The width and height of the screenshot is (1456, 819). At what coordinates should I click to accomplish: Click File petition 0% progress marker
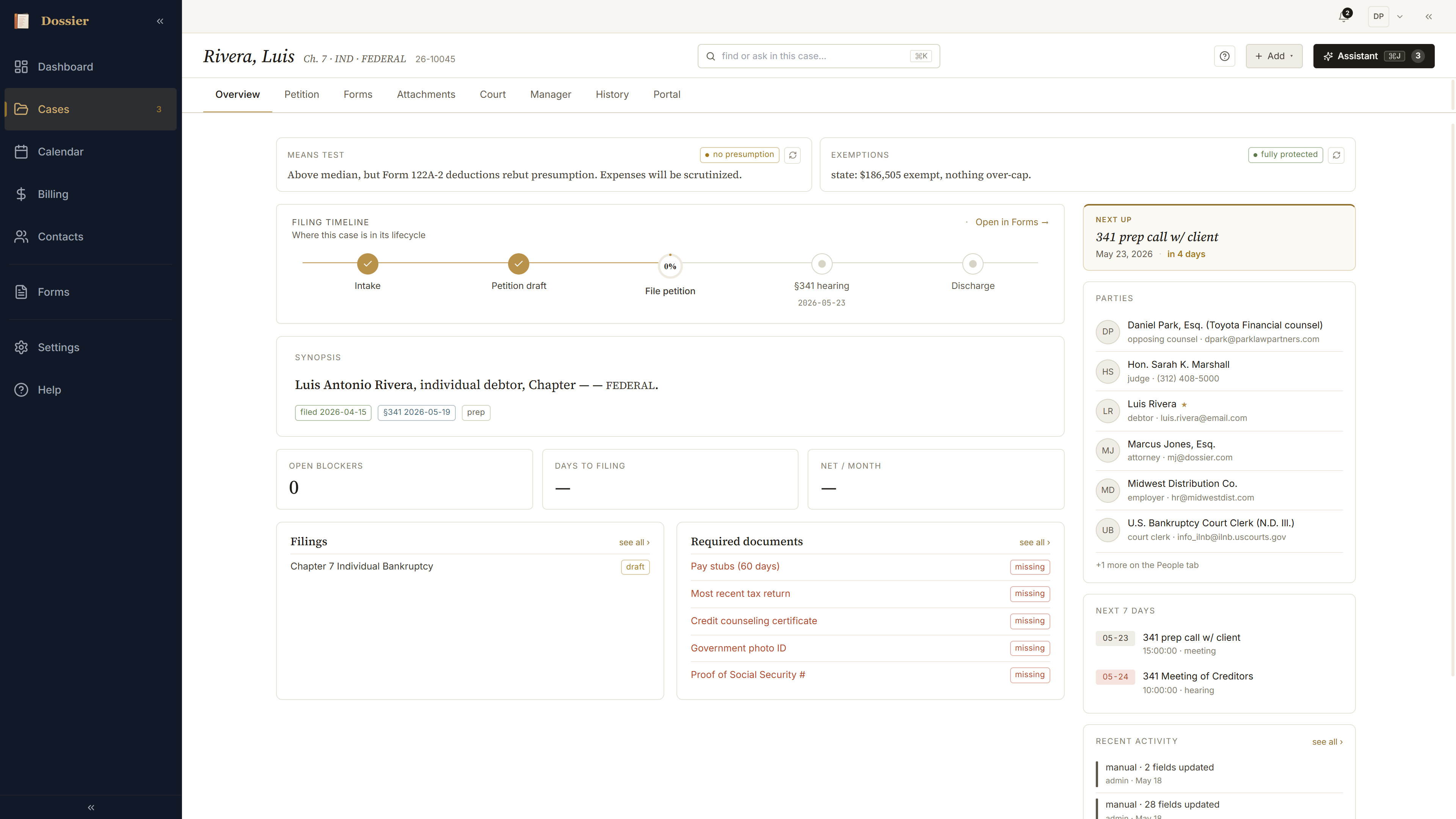coord(670,266)
